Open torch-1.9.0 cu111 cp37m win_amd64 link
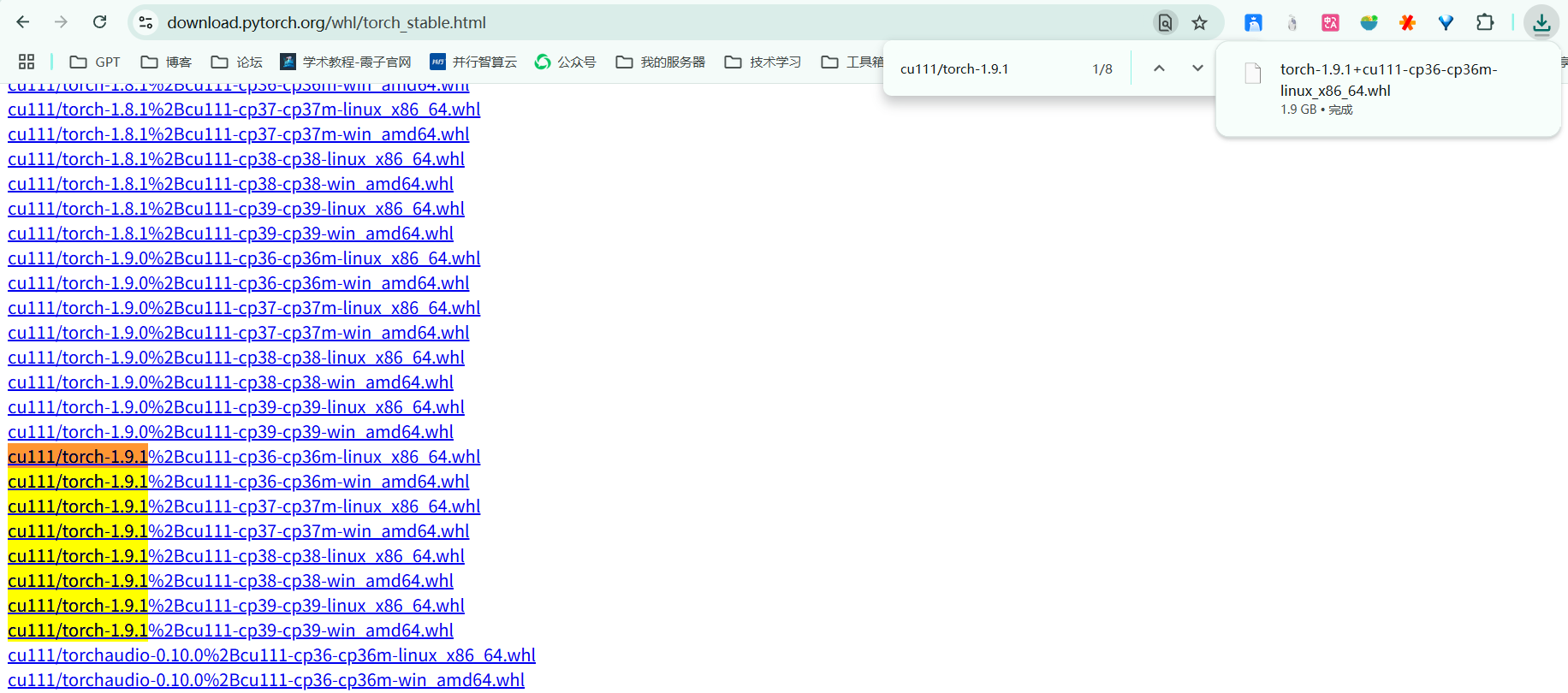This screenshot has width=1568, height=693. [239, 333]
